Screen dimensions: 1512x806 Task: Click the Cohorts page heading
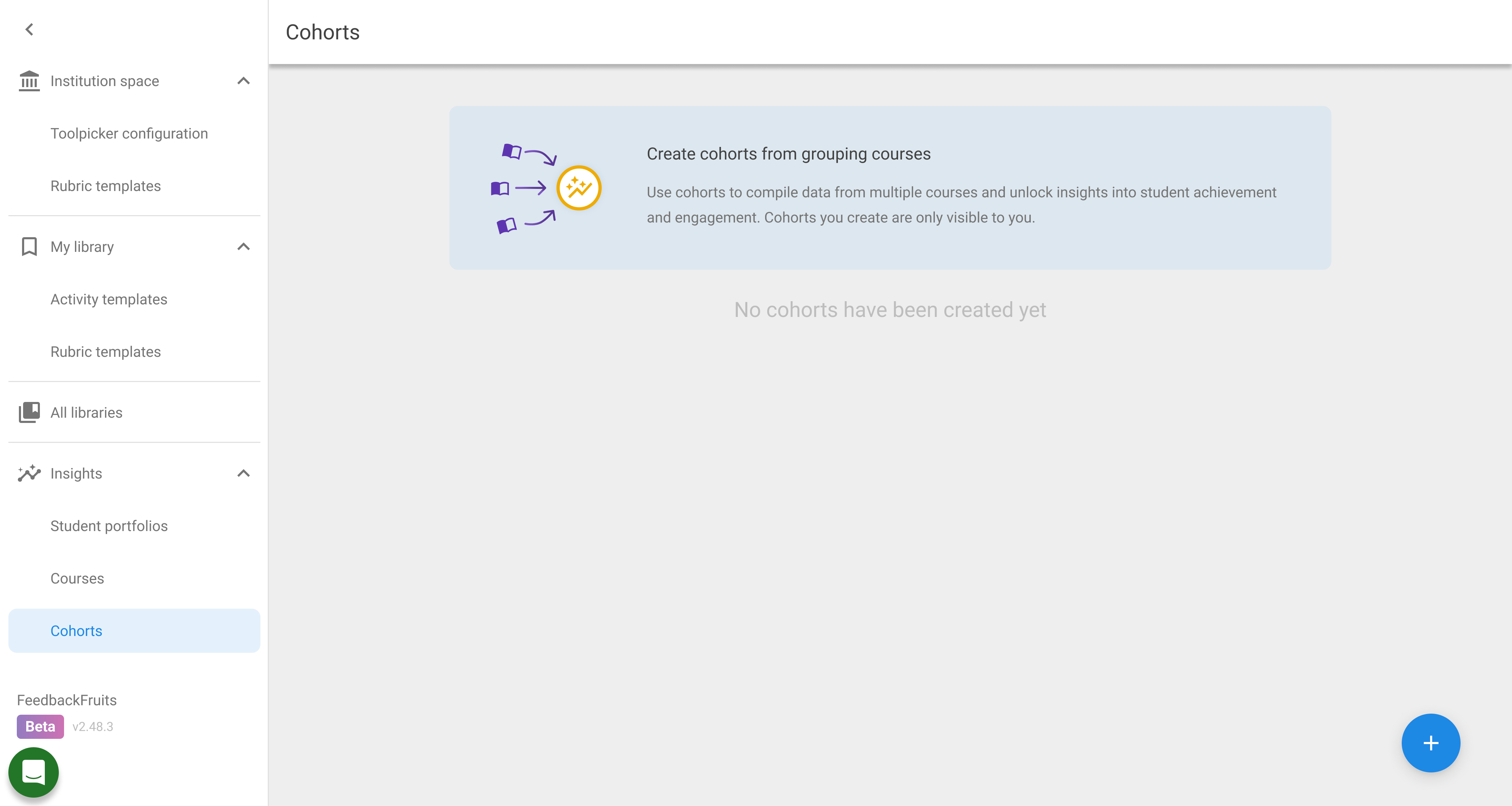323,32
